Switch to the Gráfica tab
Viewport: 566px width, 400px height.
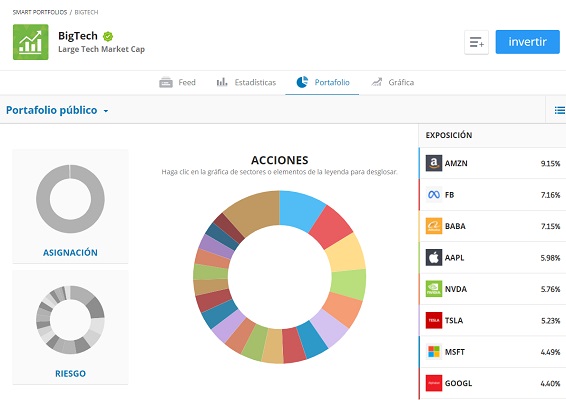(392, 82)
